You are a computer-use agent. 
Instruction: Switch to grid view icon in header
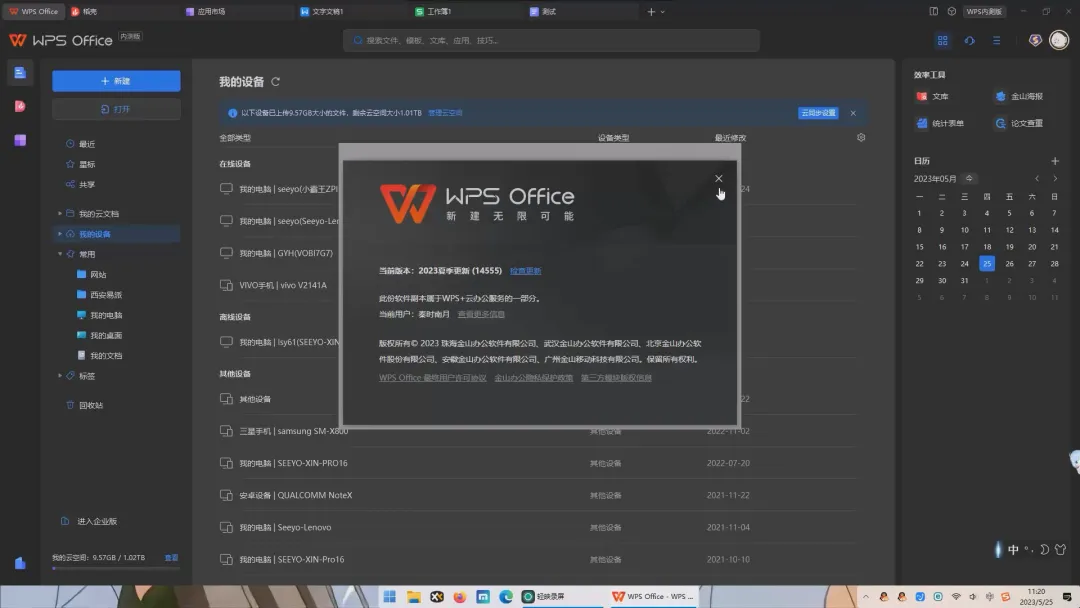(942, 41)
